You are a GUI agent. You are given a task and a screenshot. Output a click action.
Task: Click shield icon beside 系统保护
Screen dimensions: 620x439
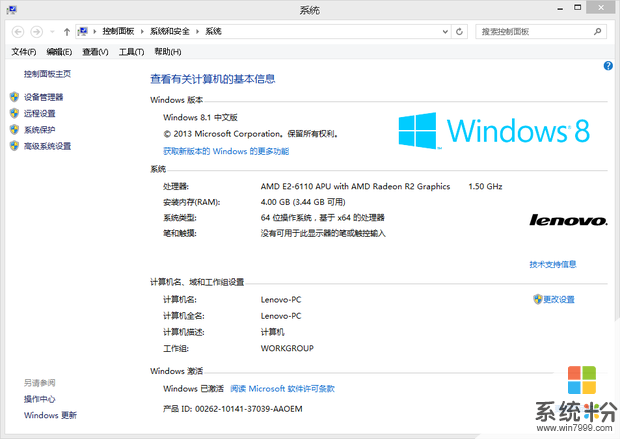(14, 130)
